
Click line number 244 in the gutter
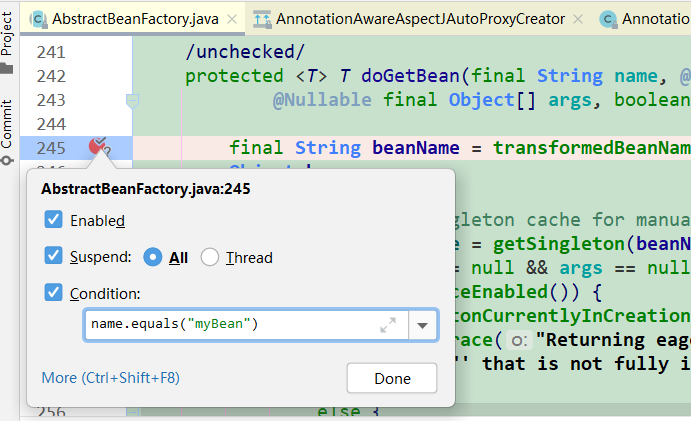[x=51, y=124]
